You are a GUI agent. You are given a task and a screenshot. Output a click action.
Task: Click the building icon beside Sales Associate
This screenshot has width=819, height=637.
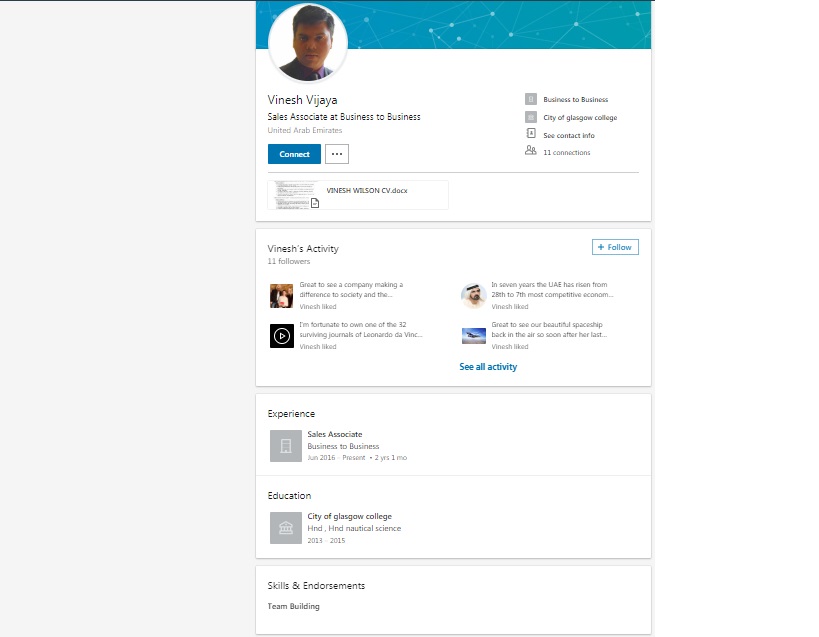pyautogui.click(x=286, y=446)
